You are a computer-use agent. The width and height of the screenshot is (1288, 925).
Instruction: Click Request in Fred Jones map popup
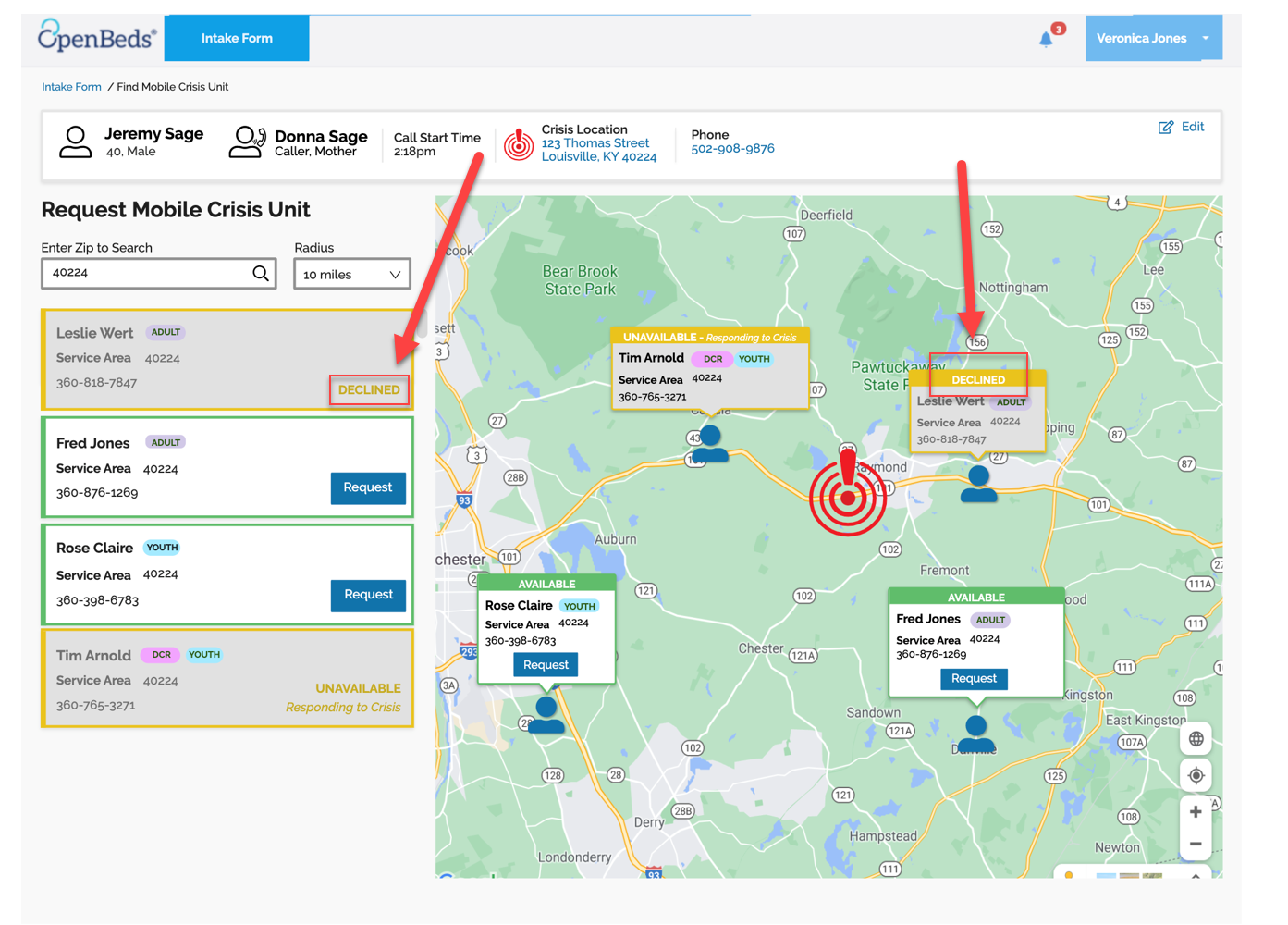pyautogui.click(x=974, y=679)
